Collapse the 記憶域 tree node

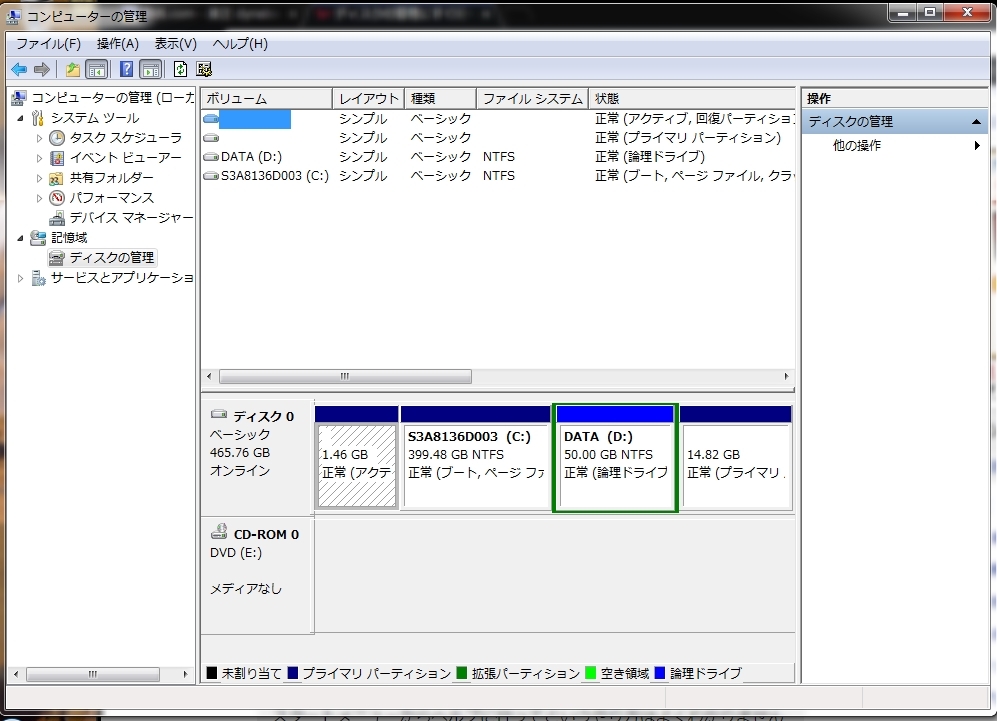tap(20, 238)
